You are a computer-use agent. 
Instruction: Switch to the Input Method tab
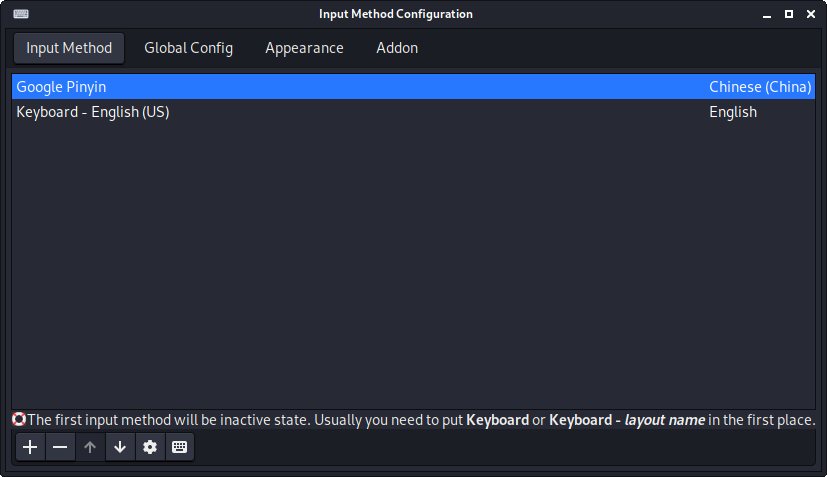(x=69, y=48)
